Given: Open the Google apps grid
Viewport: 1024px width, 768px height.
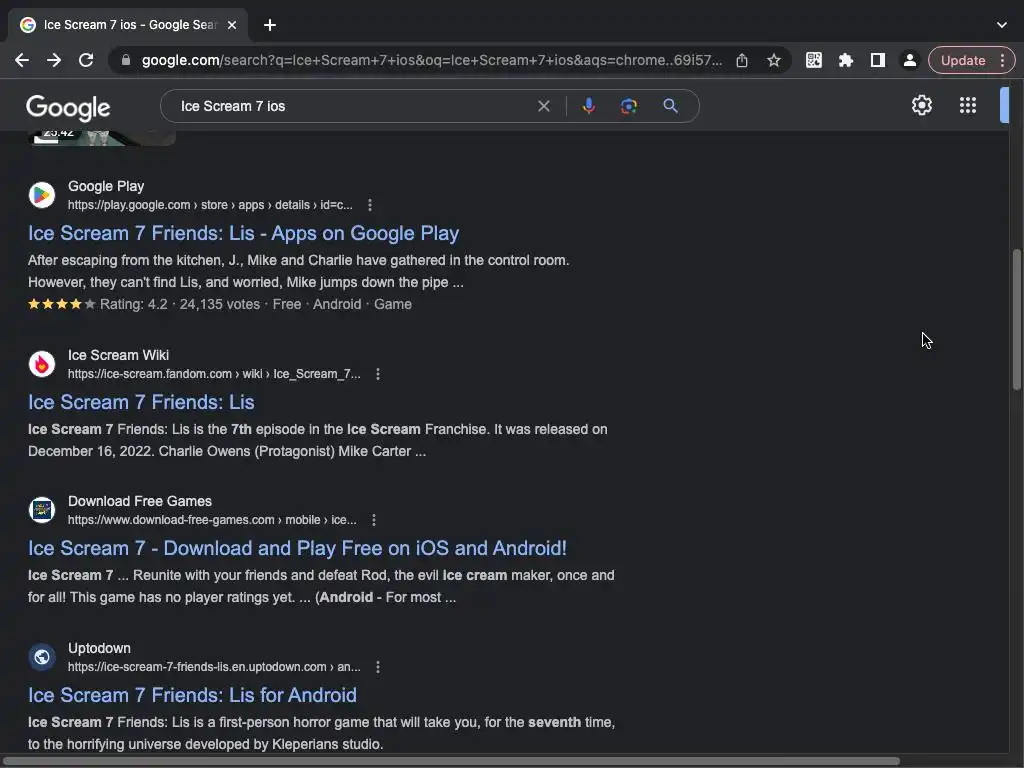Looking at the screenshot, I should click(x=968, y=105).
